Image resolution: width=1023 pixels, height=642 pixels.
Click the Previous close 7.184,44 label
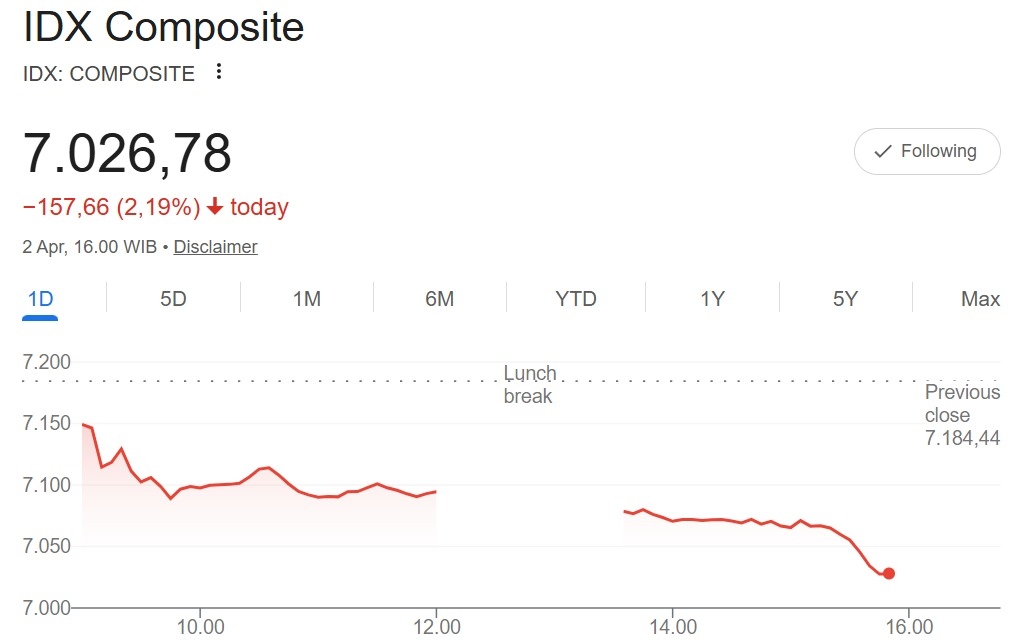(961, 415)
